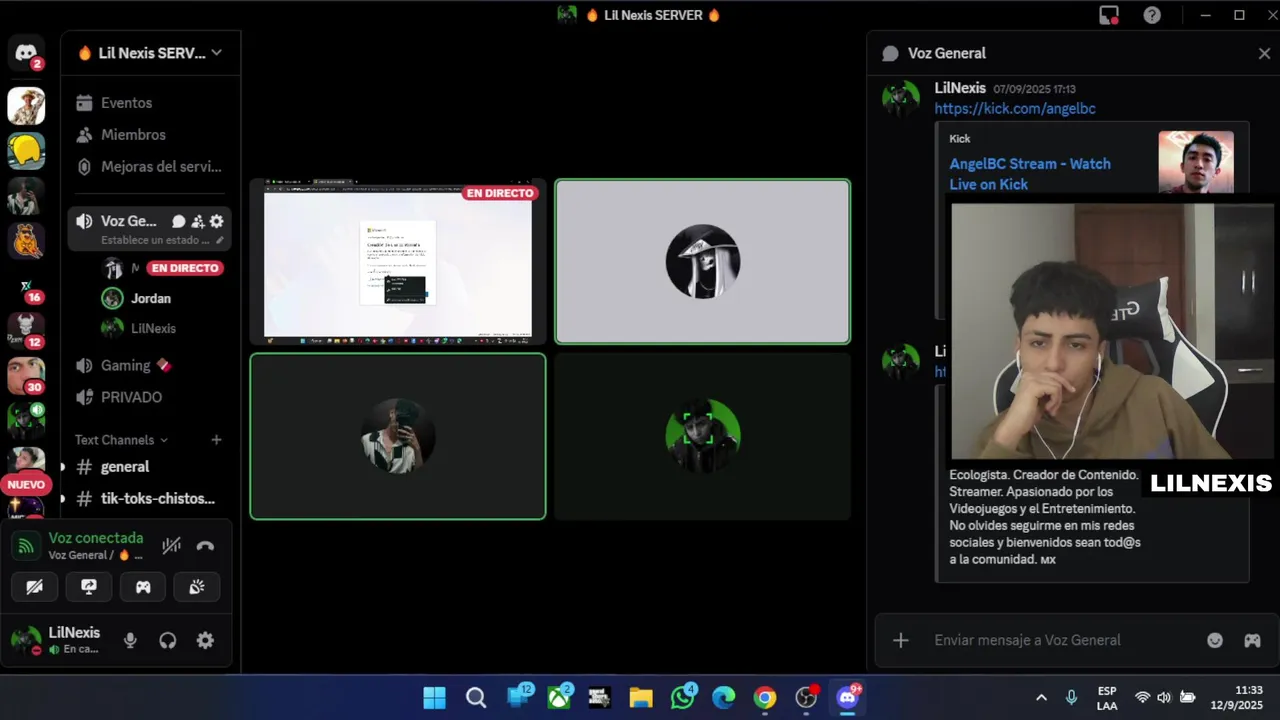Toggle headphone deafen in user panel
This screenshot has width=1280, height=720.
168,641
